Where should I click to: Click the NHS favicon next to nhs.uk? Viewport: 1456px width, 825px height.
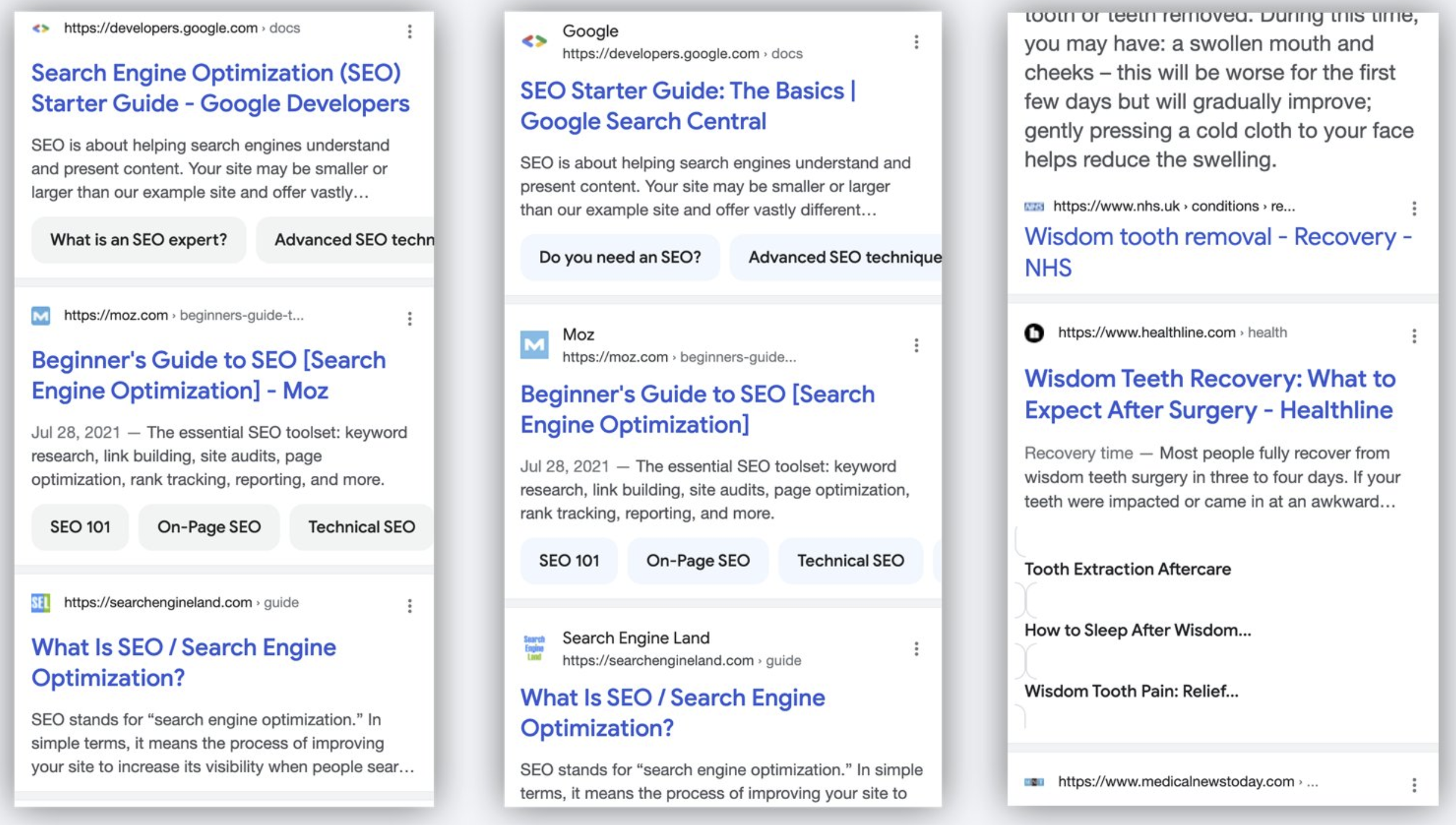[1034, 206]
